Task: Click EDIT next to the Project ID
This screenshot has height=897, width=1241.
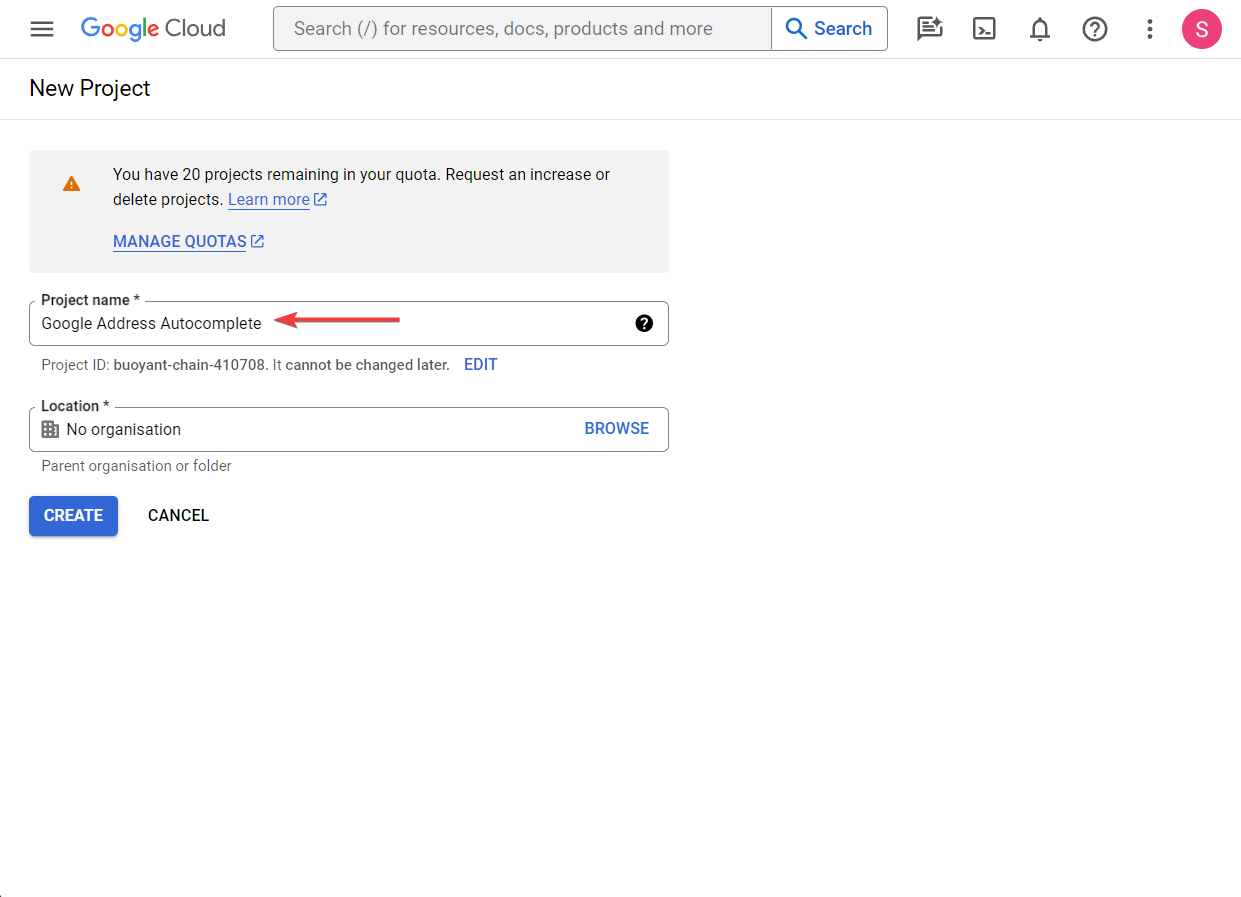Action: click(481, 365)
